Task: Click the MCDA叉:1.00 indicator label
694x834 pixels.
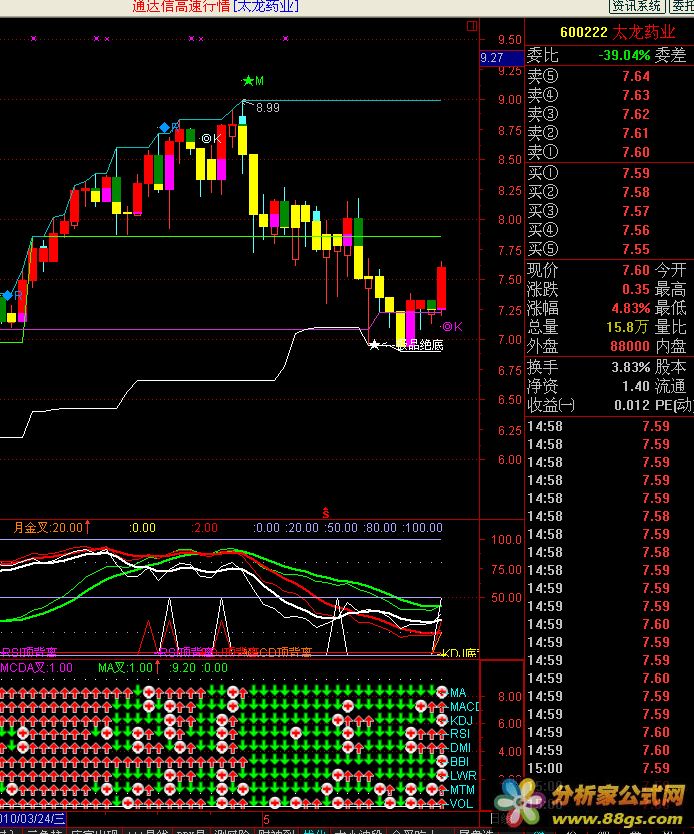Action: pyautogui.click(x=36, y=668)
